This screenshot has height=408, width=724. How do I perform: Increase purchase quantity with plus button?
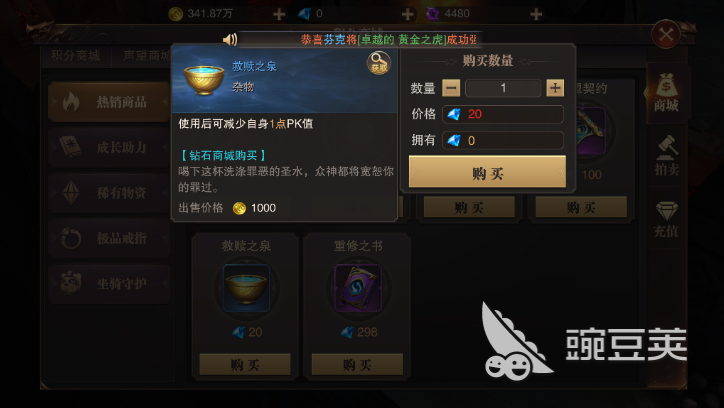tap(555, 88)
